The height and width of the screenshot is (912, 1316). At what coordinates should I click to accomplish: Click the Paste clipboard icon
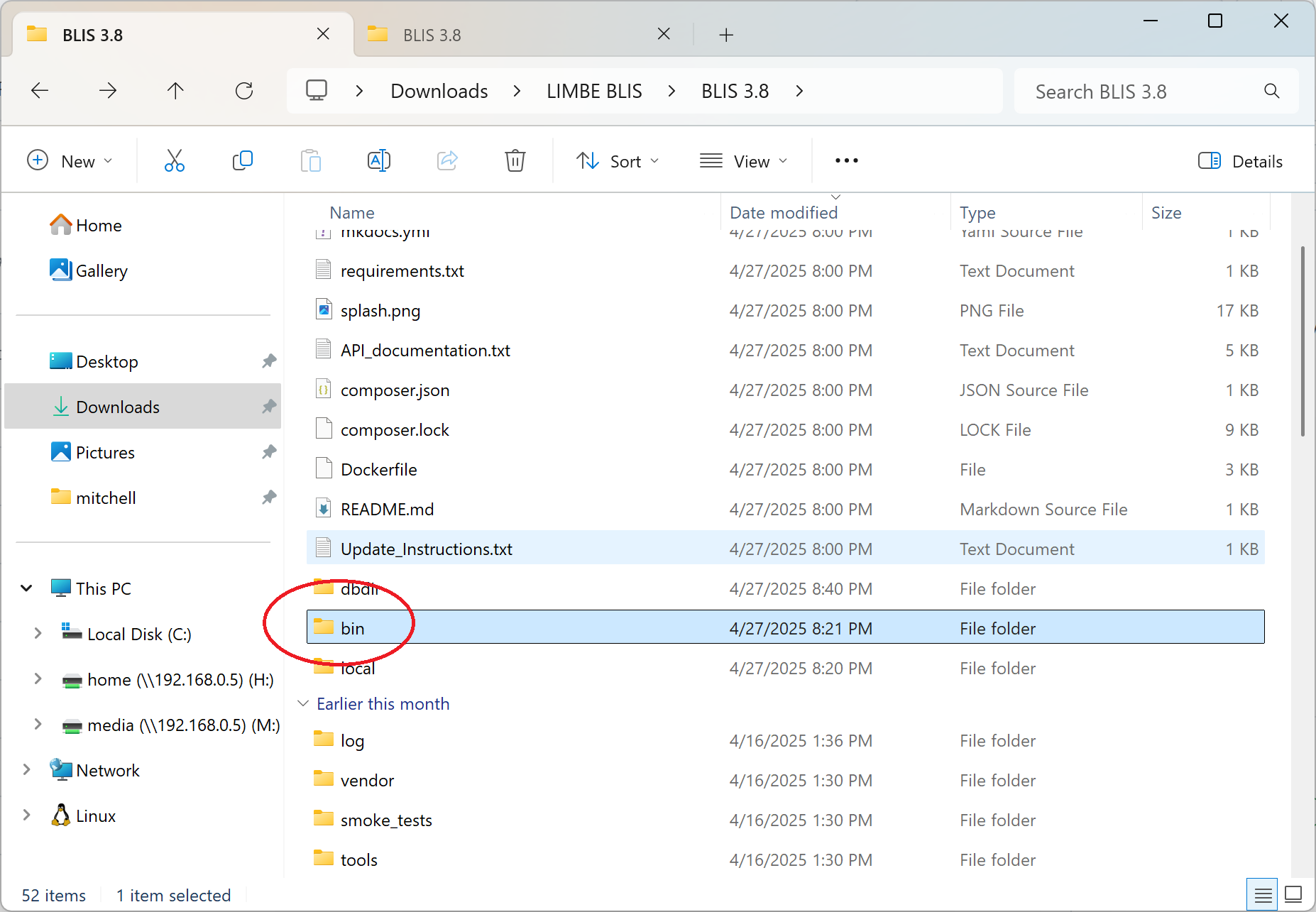pyautogui.click(x=310, y=161)
